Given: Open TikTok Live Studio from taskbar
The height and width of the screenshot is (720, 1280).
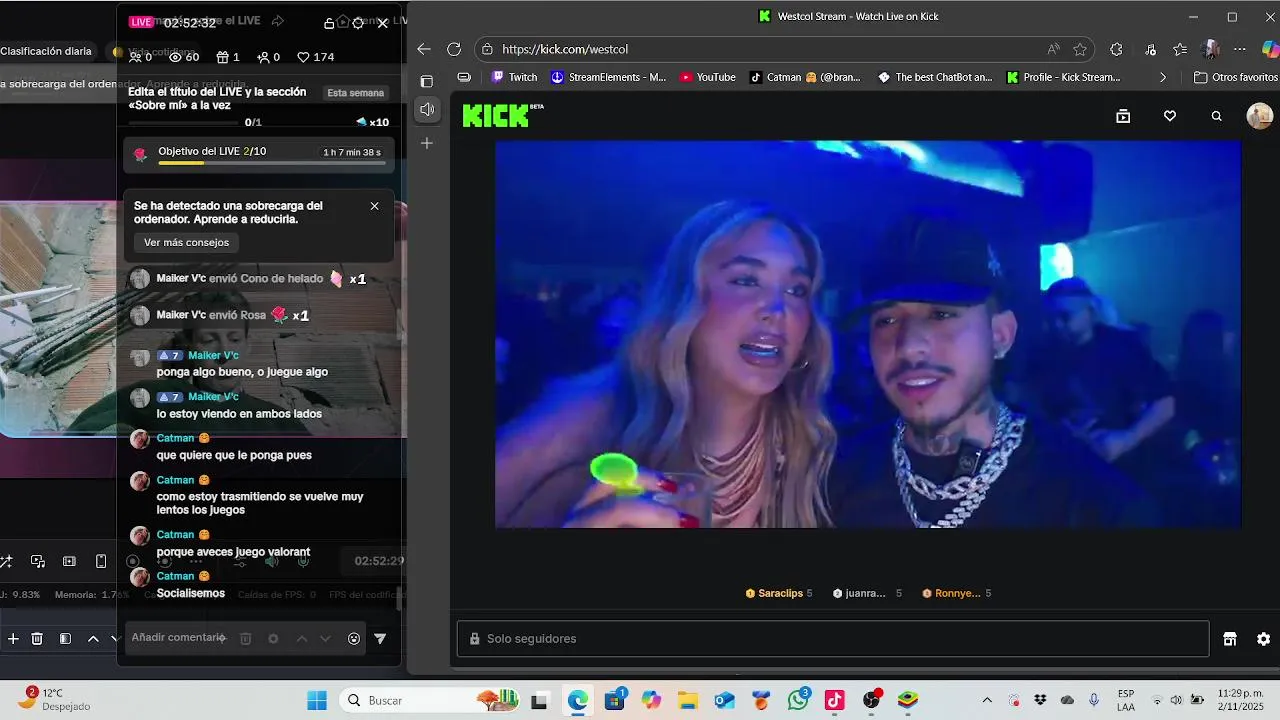Looking at the screenshot, I should tap(835, 700).
